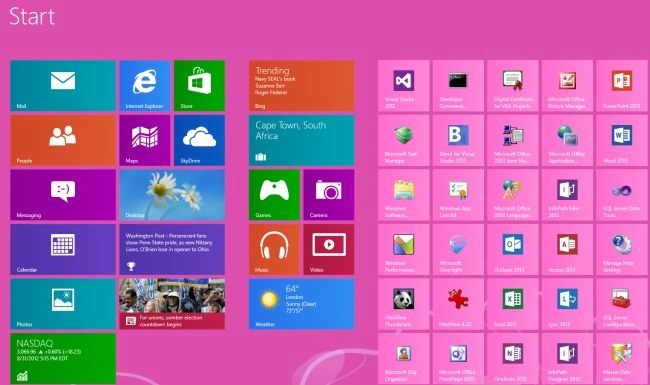This screenshot has height=385, width=650.
Task: Open news tile about unions election countdown
Action: click(x=172, y=304)
